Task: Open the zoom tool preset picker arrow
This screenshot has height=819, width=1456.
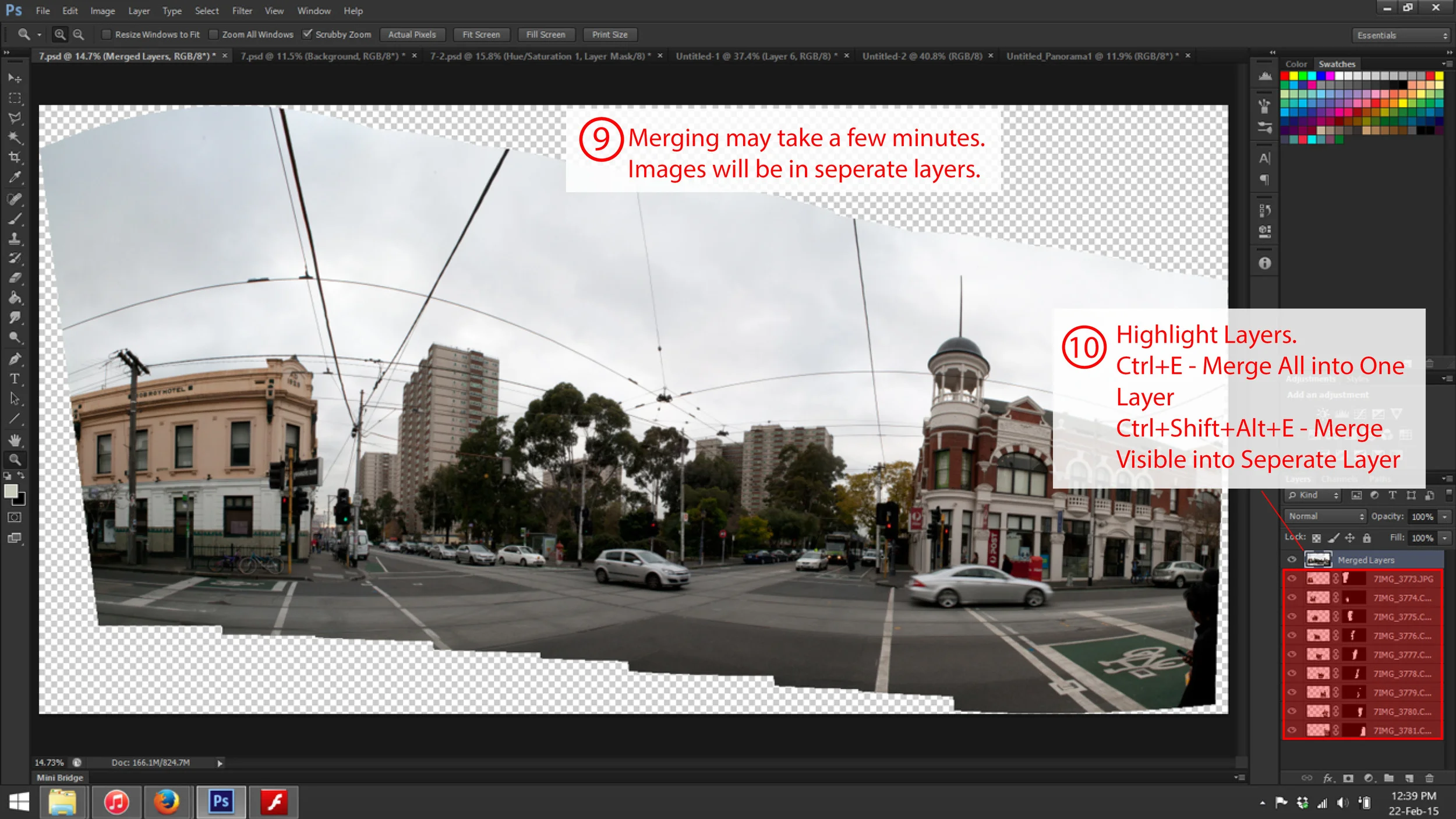Action: (x=39, y=35)
